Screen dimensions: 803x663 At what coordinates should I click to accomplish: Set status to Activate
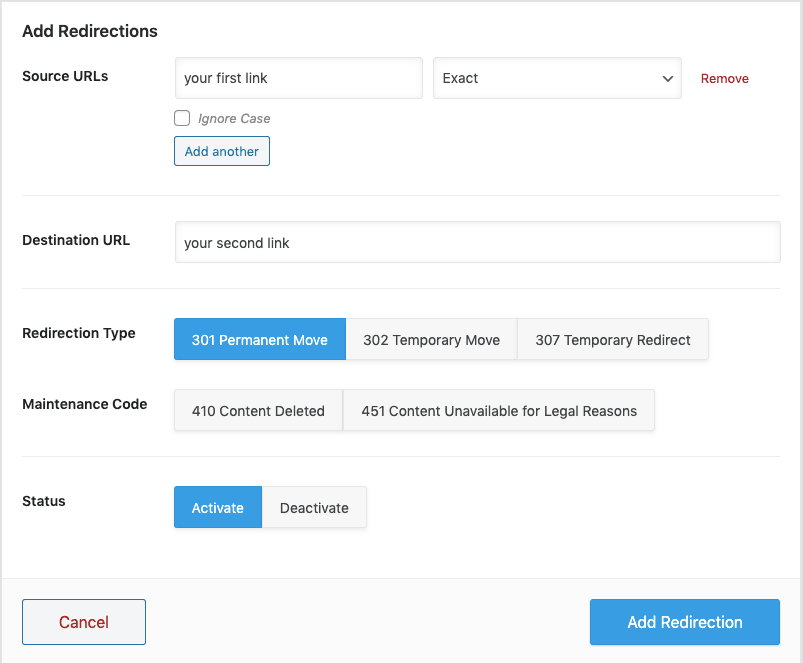tap(218, 508)
